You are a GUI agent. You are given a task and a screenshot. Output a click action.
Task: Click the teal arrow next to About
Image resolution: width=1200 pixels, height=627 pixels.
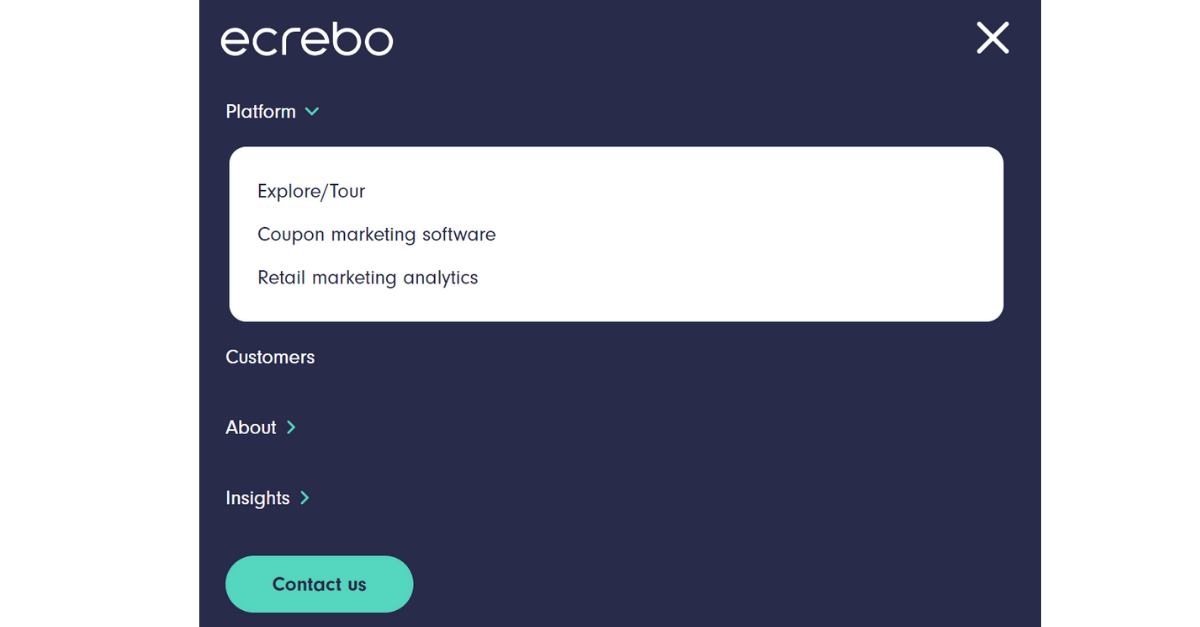291,427
